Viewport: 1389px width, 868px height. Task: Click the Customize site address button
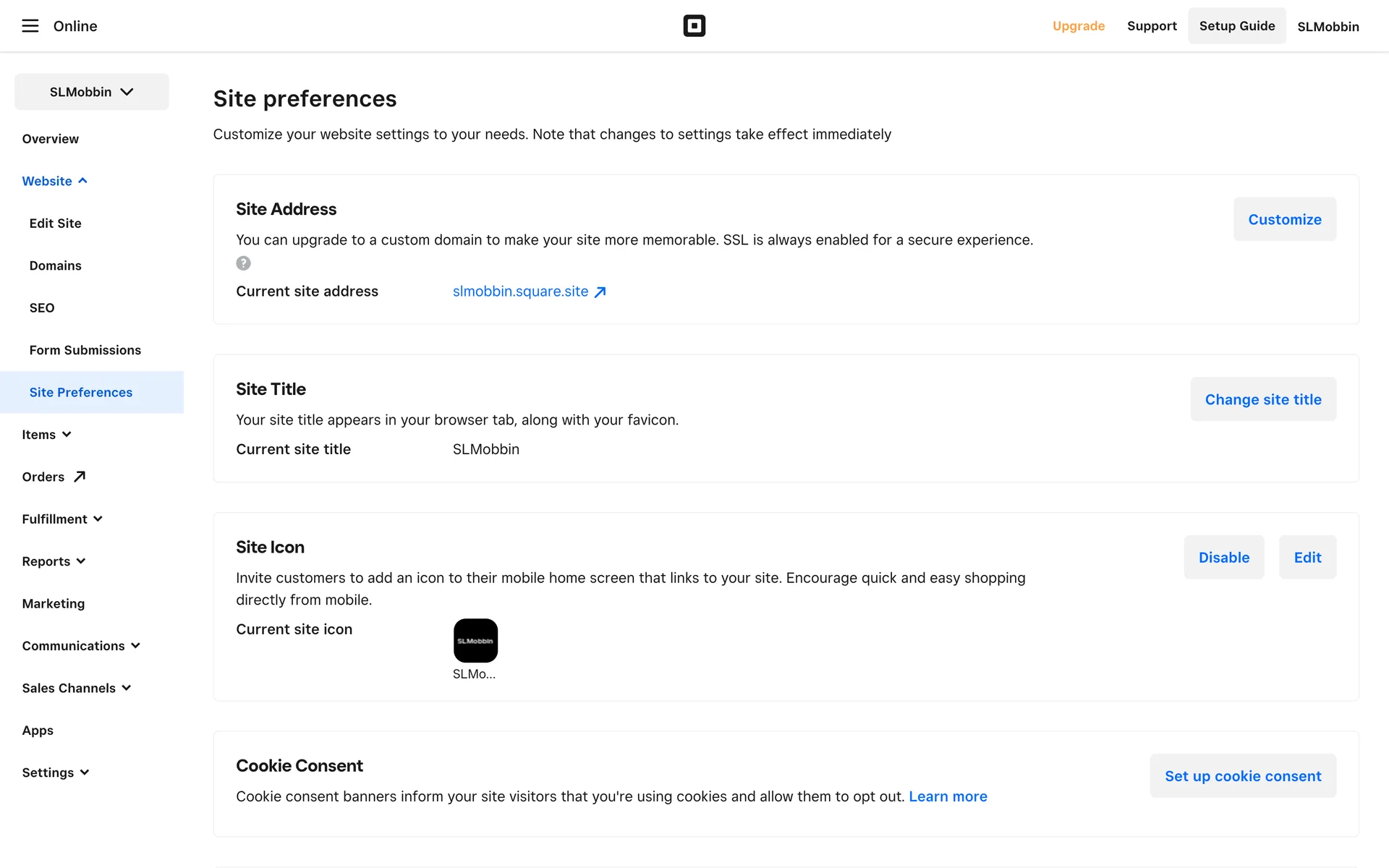[x=1284, y=219]
